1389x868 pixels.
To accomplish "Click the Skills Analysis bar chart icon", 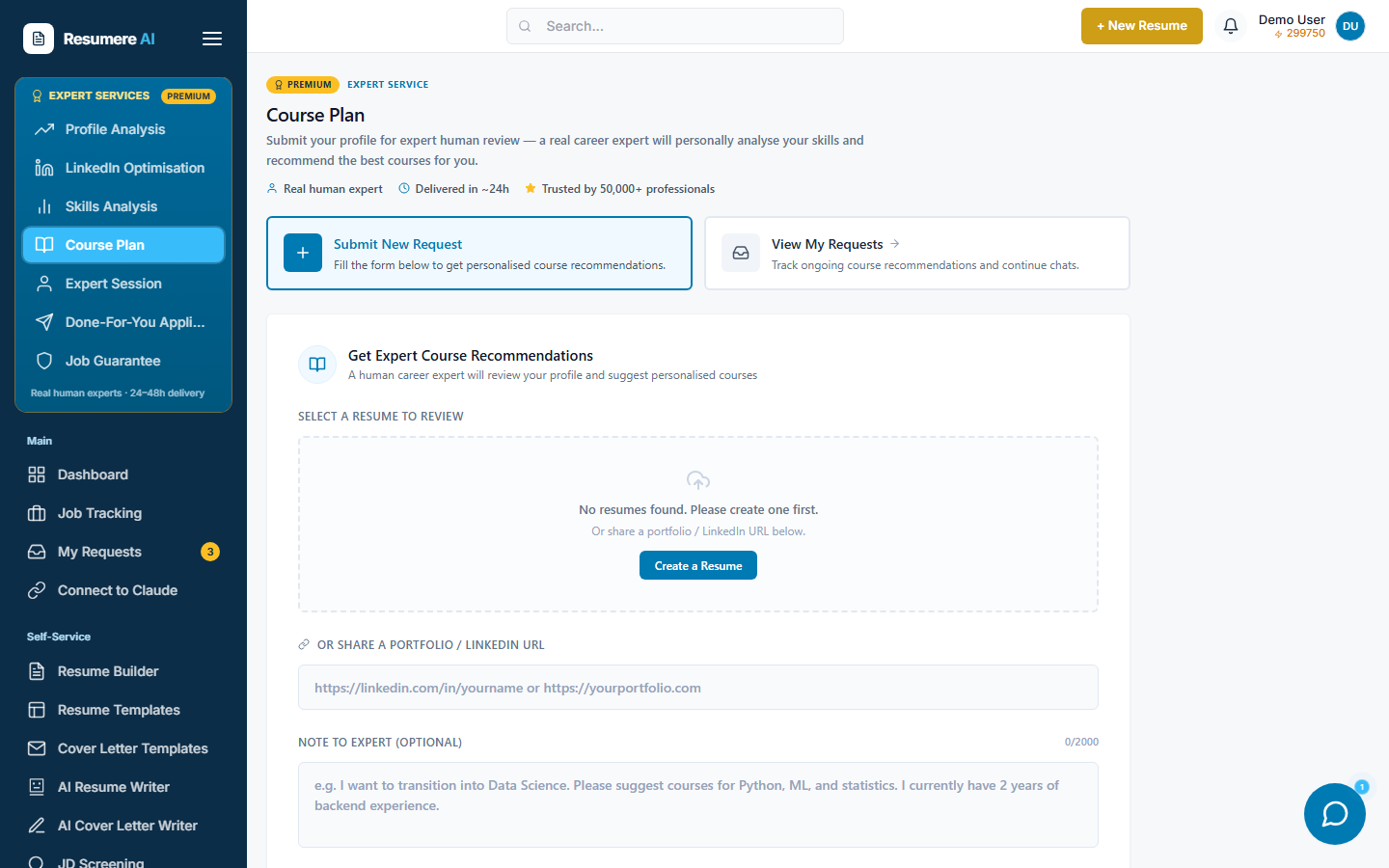I will point(44,206).
